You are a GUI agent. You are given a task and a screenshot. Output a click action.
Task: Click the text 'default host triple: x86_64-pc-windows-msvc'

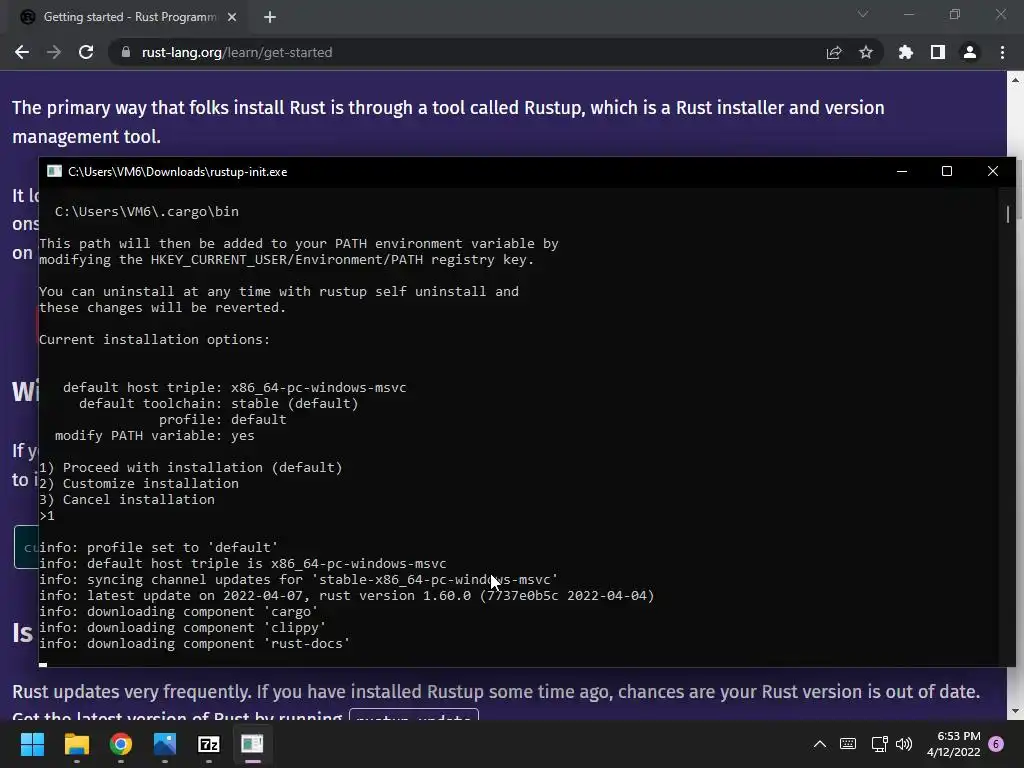tap(234, 388)
